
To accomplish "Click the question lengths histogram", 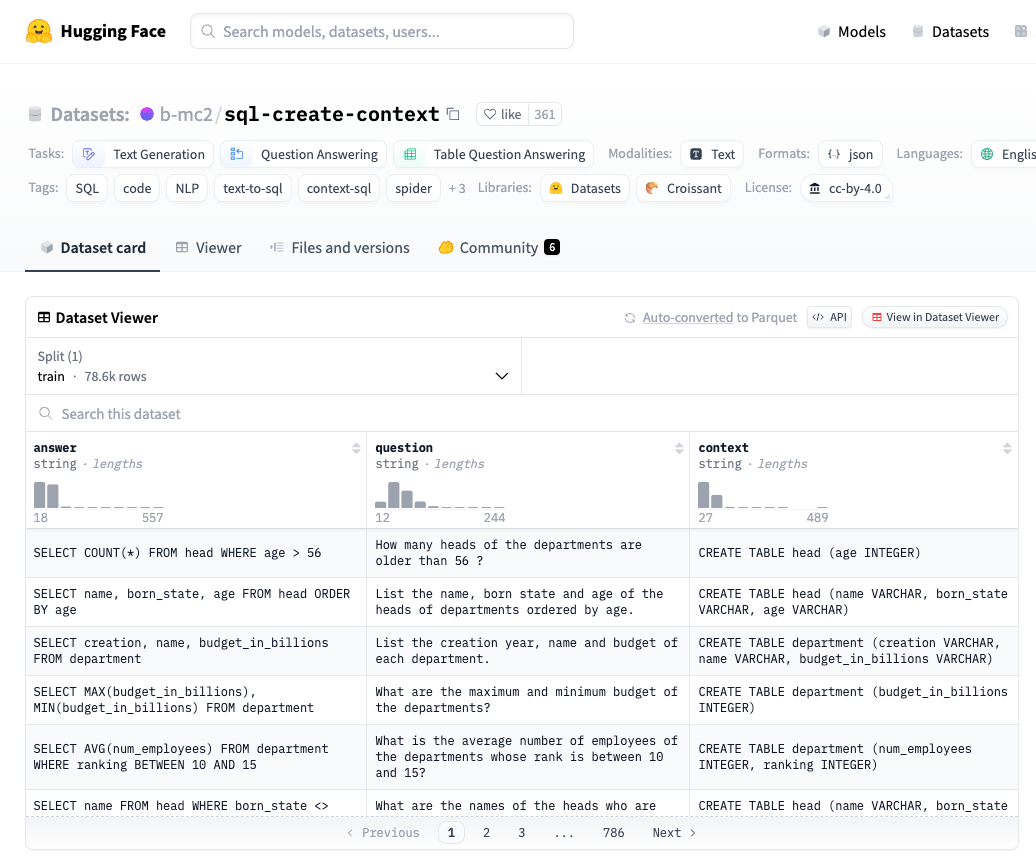I will [440, 495].
